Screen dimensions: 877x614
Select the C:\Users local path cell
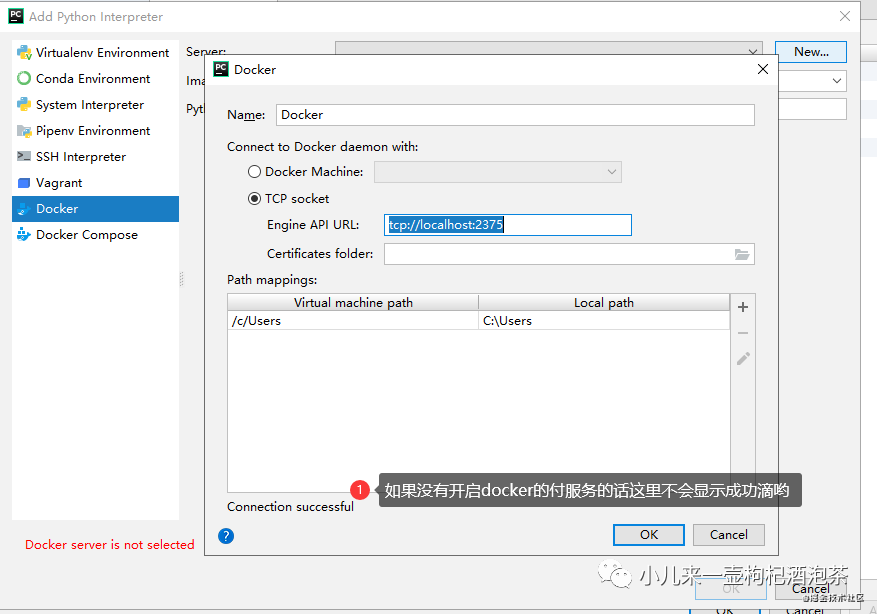(604, 320)
